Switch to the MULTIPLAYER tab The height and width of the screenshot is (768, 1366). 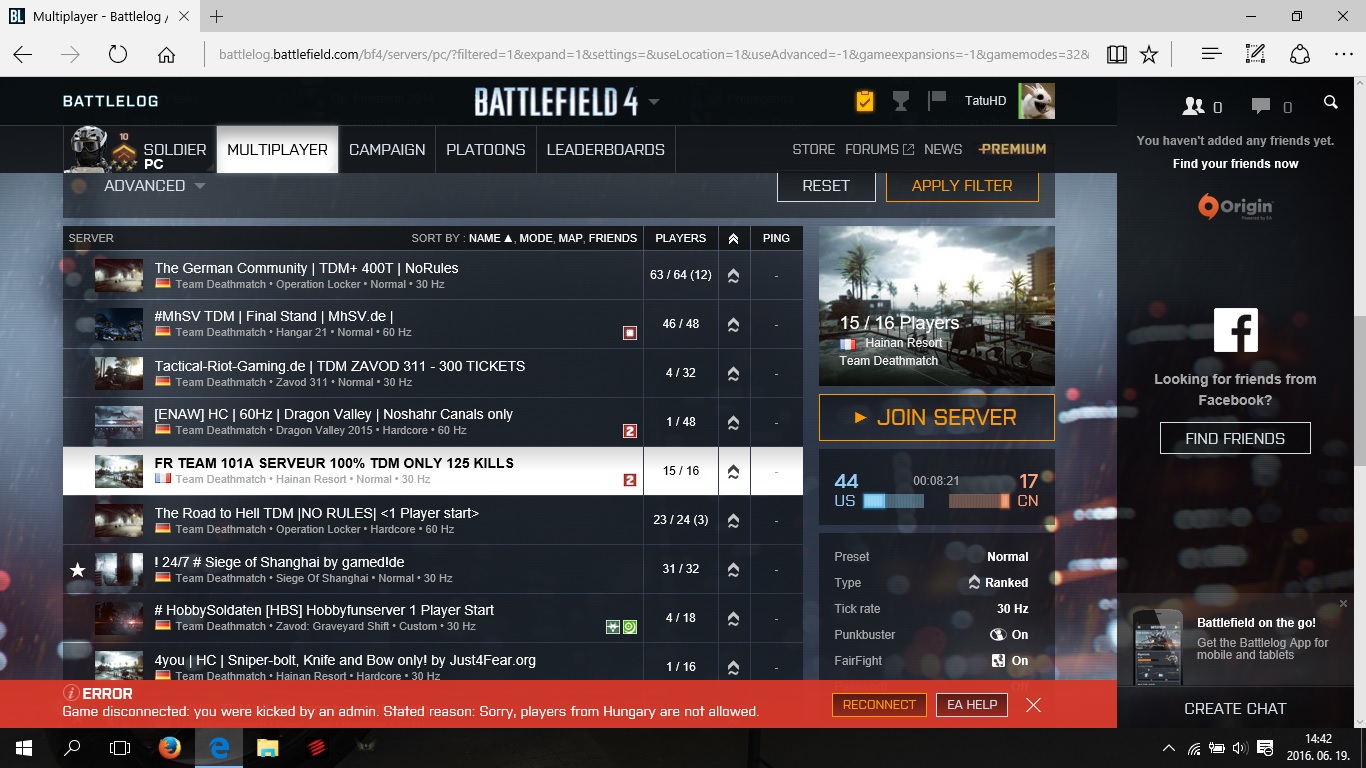(x=277, y=150)
